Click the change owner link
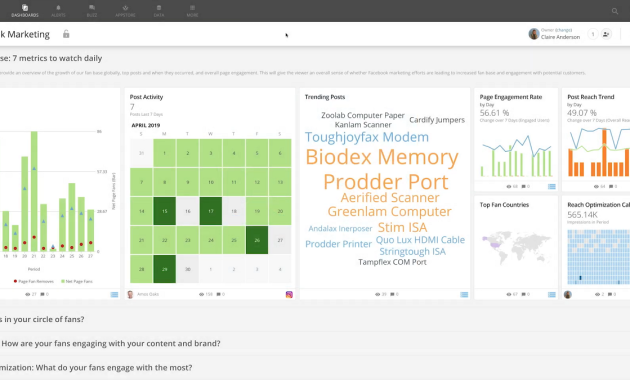 click(564, 30)
